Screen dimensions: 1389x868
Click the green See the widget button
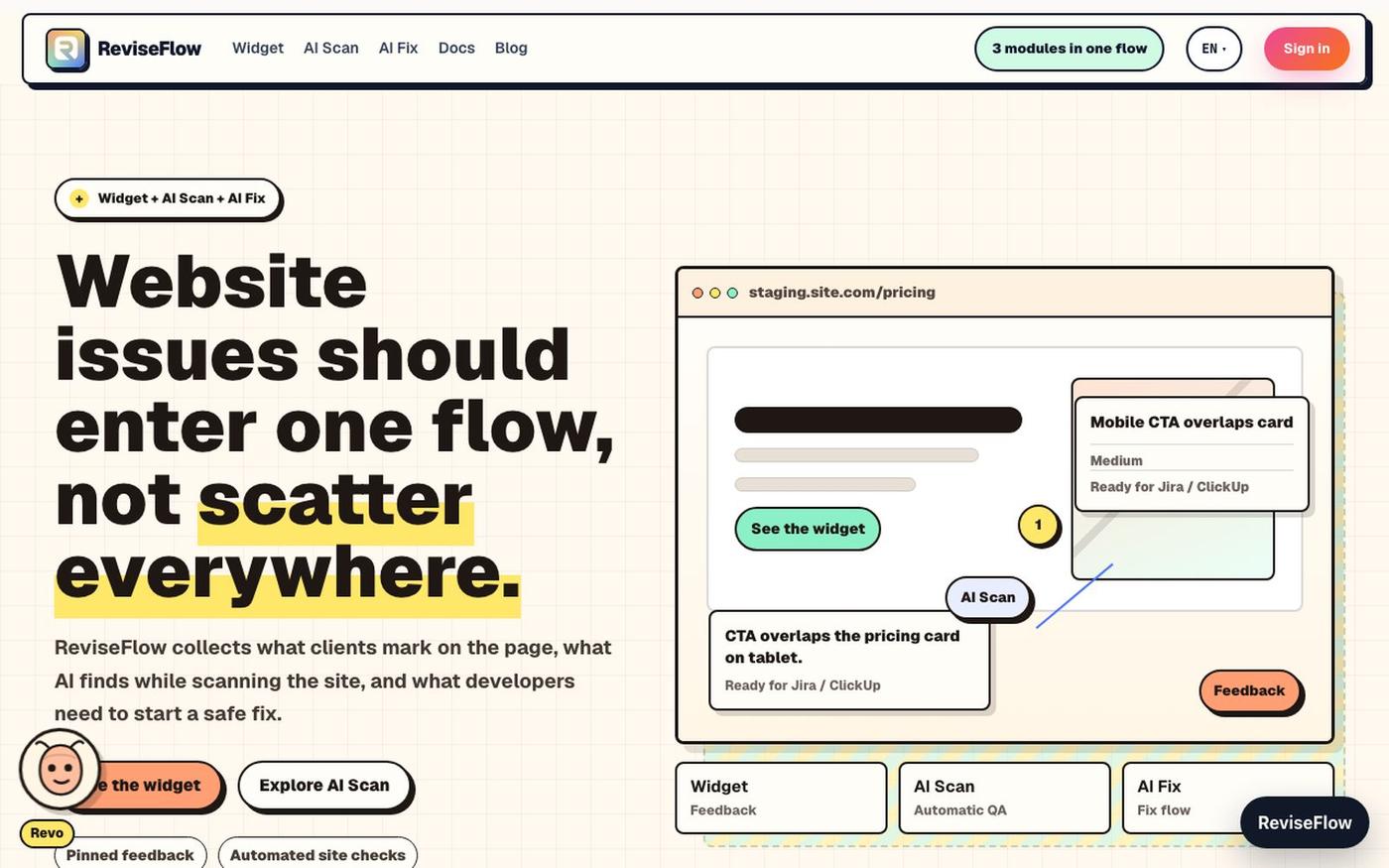pyautogui.click(x=808, y=529)
